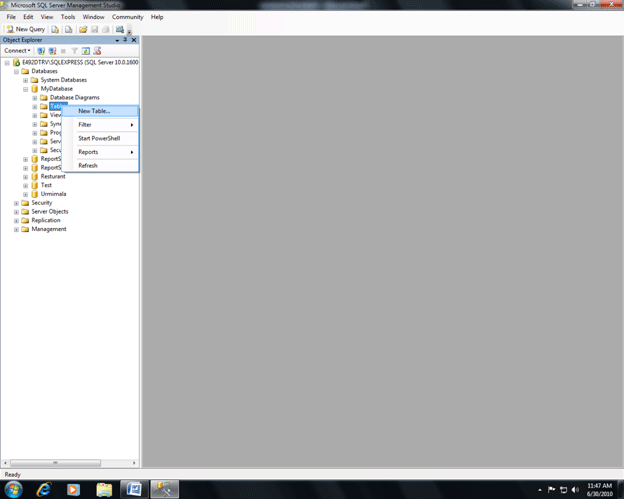The width and height of the screenshot is (624, 499).
Task: Open Windows Media Player from the taskbar
Action: (x=73, y=489)
